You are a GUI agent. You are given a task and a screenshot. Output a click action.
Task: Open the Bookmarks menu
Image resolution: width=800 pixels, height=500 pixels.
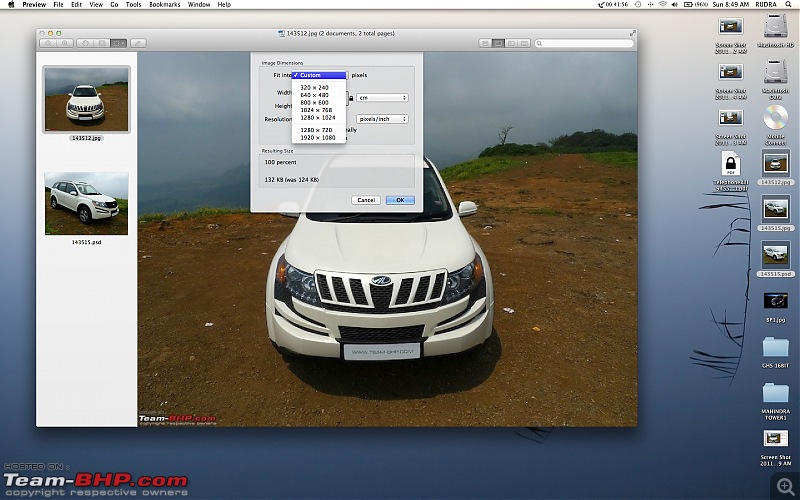tap(164, 4)
